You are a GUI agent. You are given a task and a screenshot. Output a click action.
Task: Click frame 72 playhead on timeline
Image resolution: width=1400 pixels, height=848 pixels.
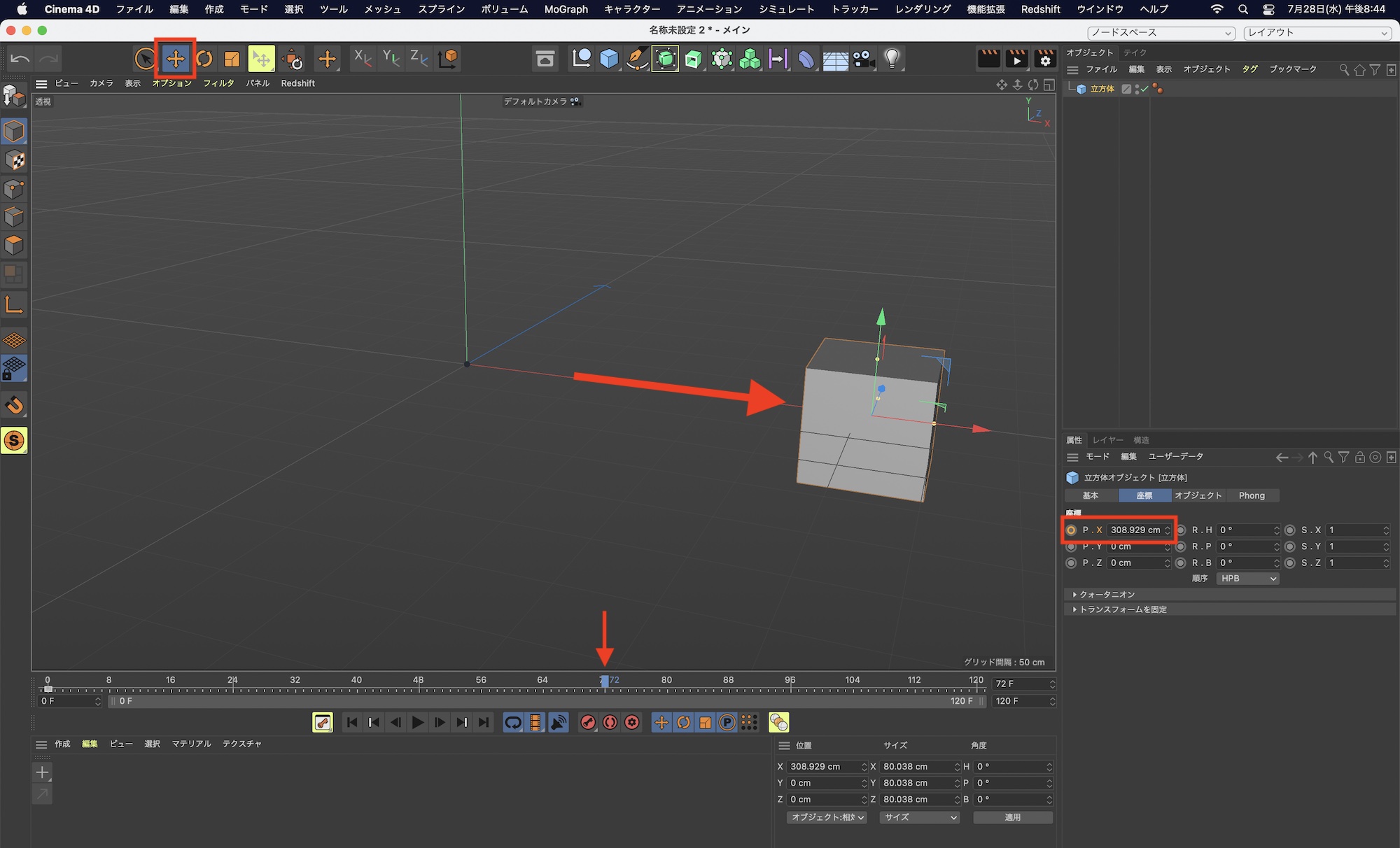tap(605, 681)
